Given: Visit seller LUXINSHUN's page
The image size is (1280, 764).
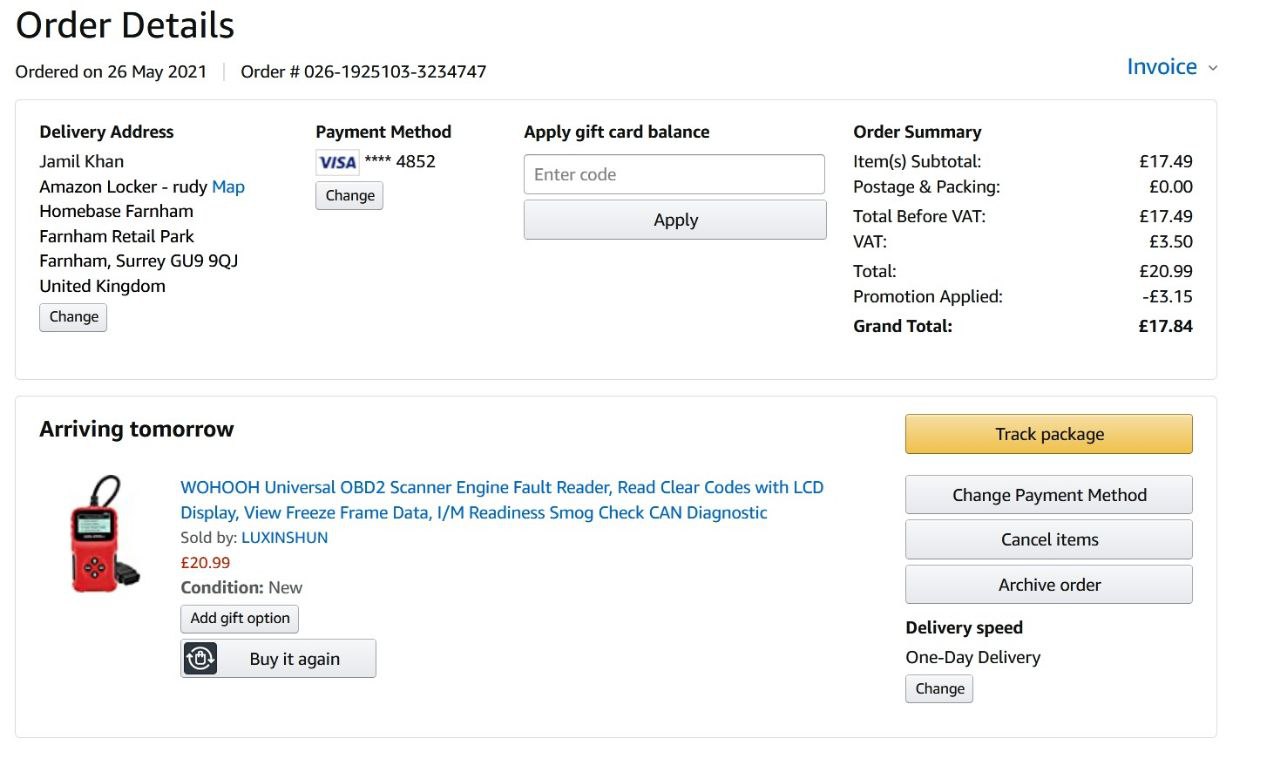Looking at the screenshot, I should [x=284, y=538].
